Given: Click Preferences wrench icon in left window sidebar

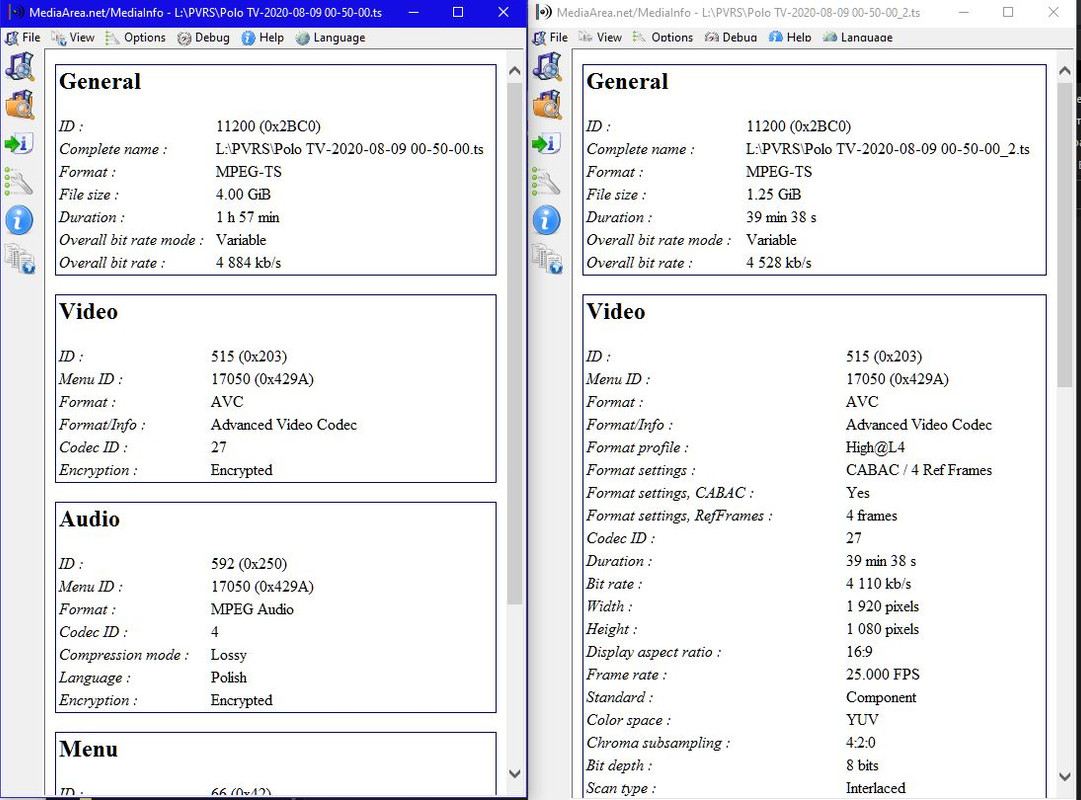Looking at the screenshot, I should pos(19,182).
